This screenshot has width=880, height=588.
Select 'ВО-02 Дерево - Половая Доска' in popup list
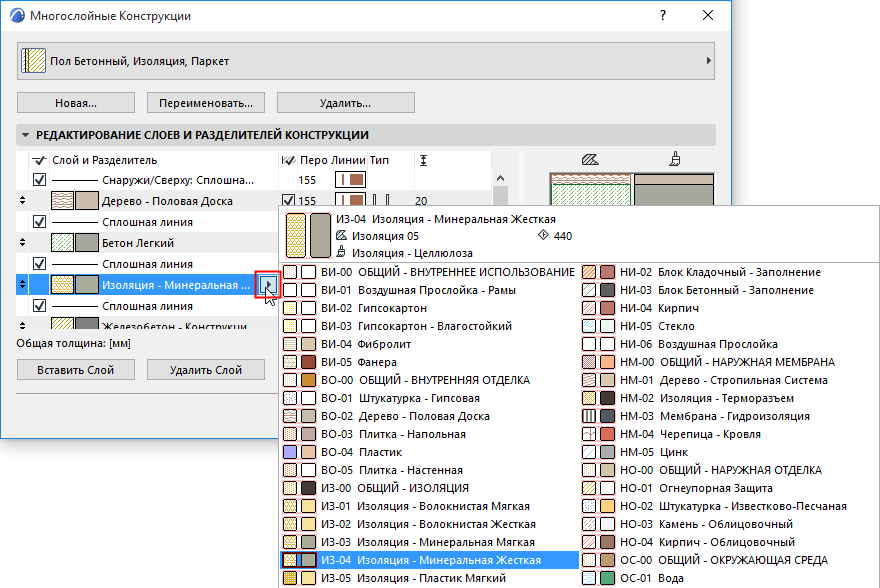coord(429,416)
